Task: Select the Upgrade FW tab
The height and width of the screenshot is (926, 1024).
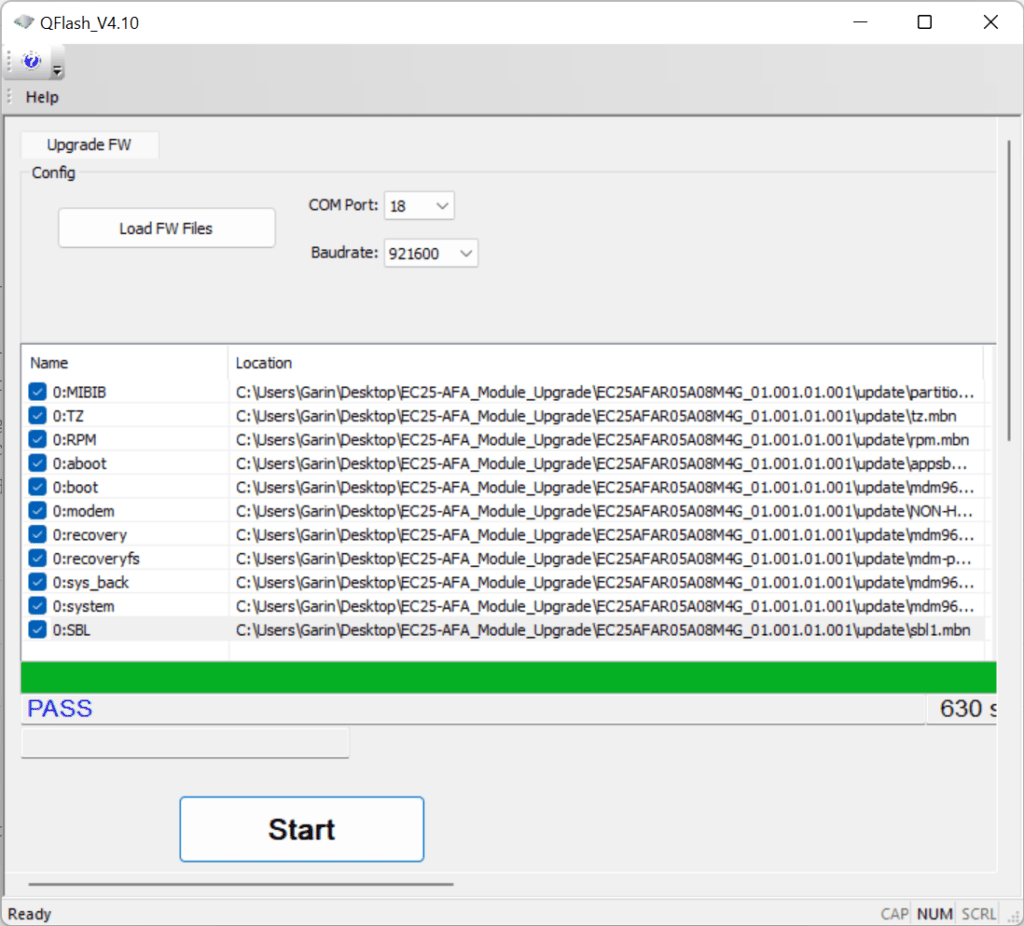Action: click(x=89, y=144)
